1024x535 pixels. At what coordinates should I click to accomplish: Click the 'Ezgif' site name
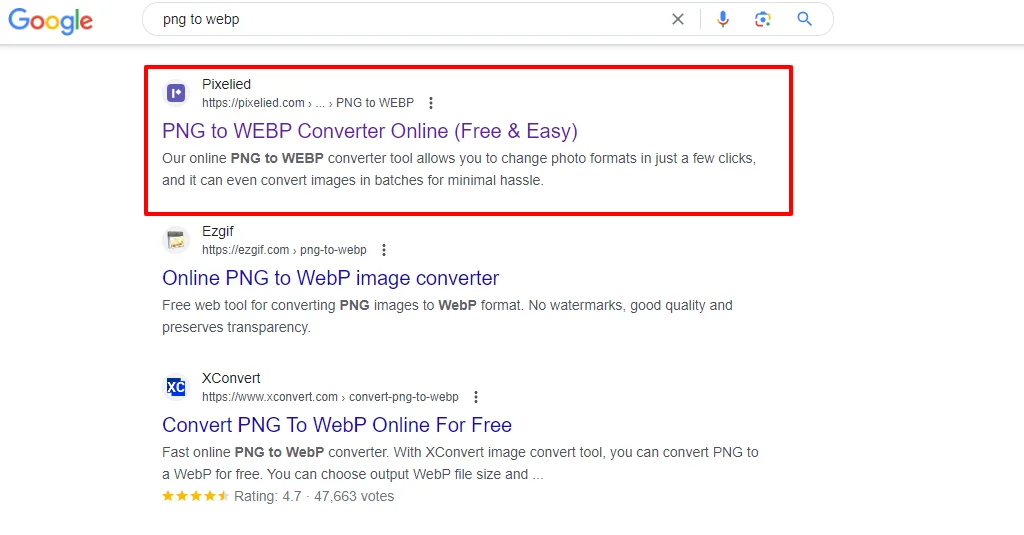click(x=217, y=231)
